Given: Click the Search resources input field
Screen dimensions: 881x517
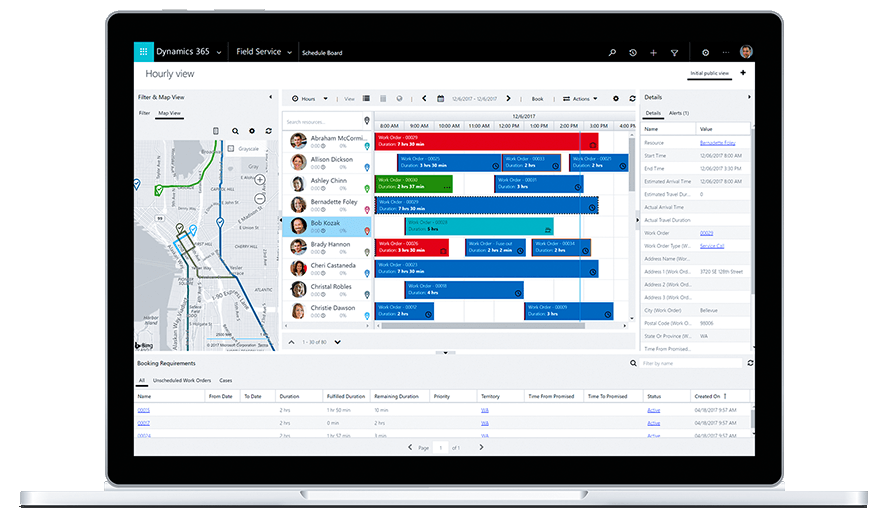Looking at the screenshot, I should 322,121.
